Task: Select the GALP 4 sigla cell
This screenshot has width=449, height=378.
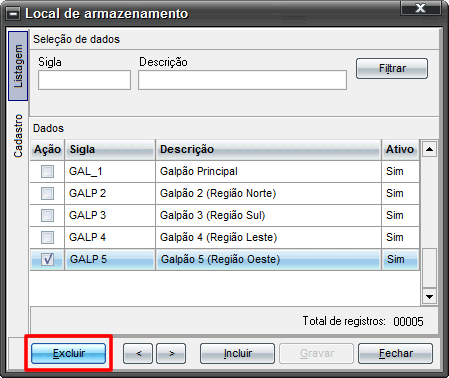Action: click(x=110, y=237)
